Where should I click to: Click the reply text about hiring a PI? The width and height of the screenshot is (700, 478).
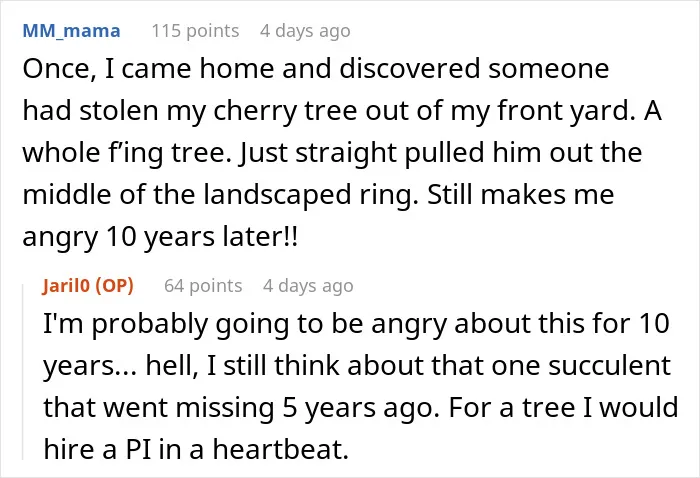click(x=361, y=386)
